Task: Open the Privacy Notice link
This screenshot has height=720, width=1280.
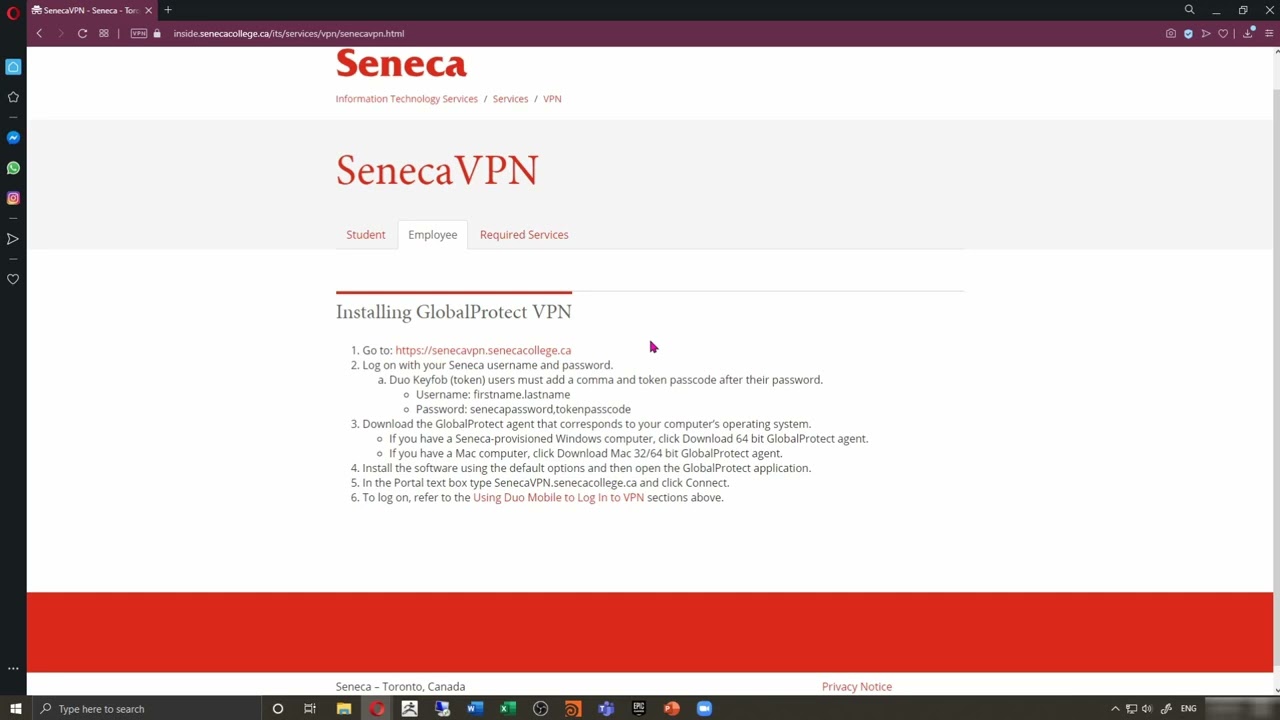Action: (x=857, y=687)
